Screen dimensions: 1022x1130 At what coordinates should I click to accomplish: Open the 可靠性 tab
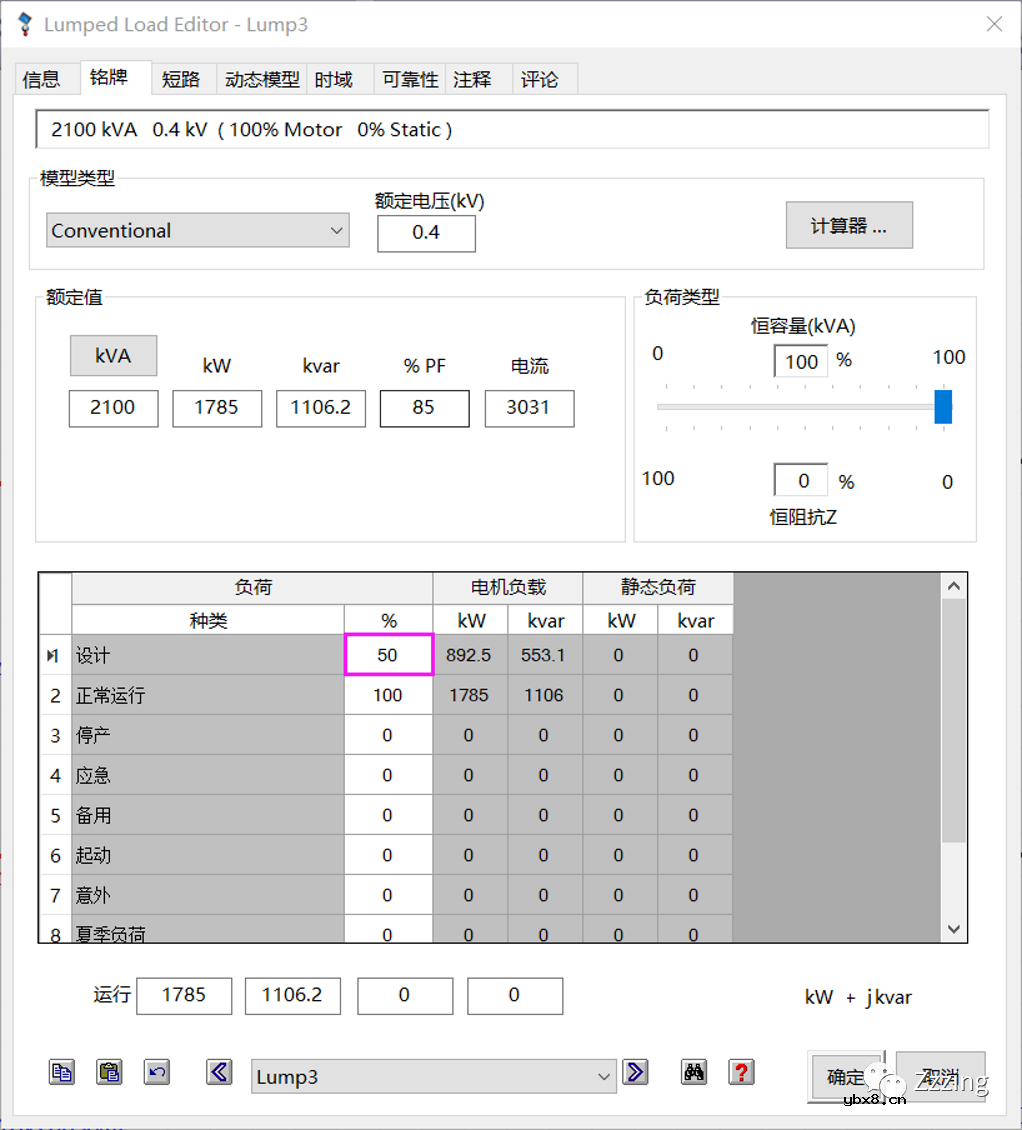pos(409,78)
